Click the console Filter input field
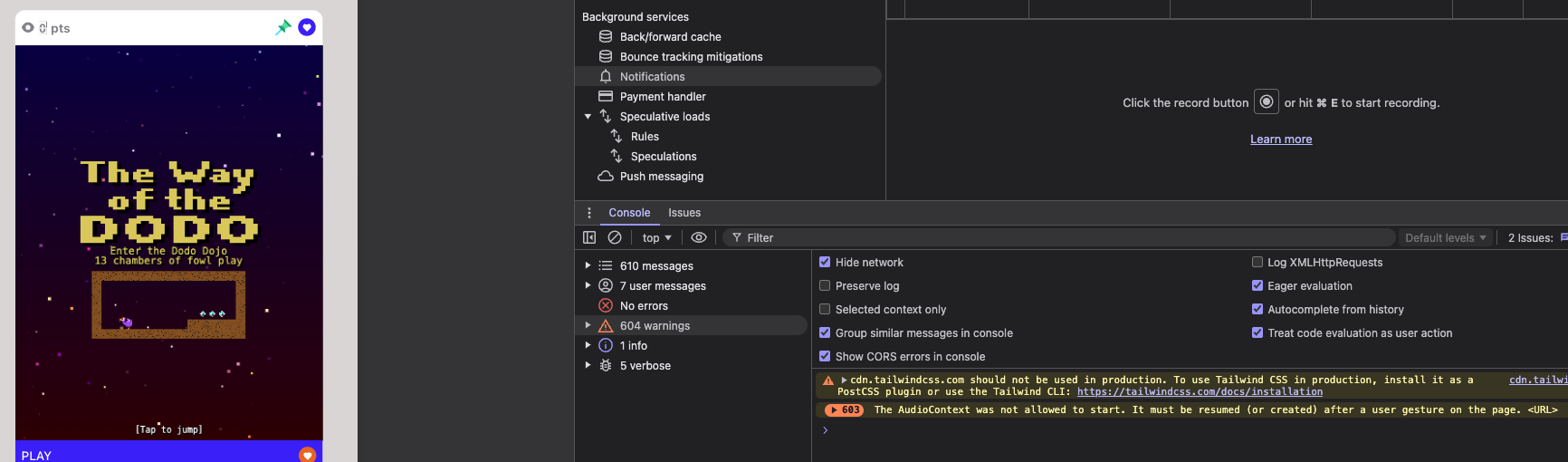 click(1059, 237)
